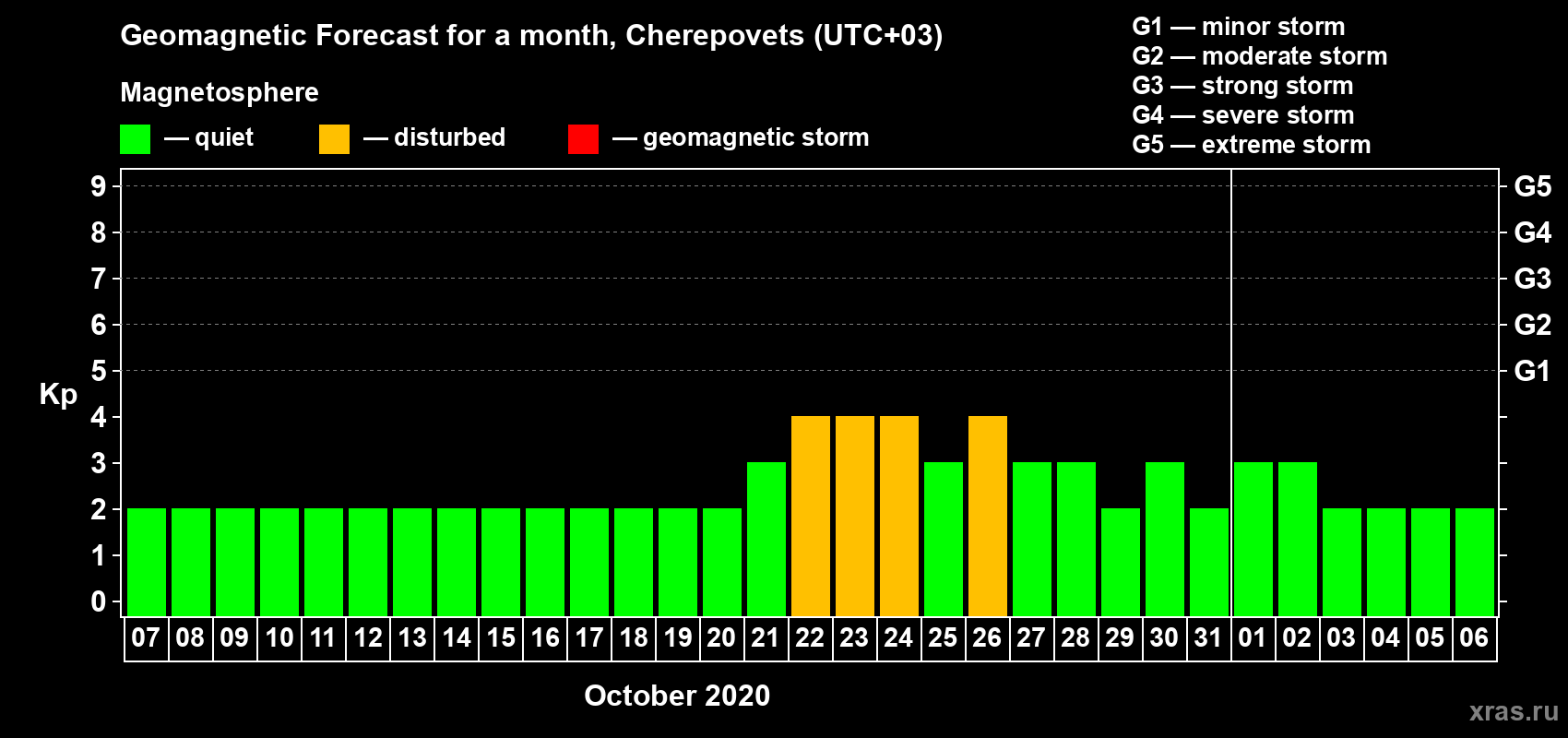Select the green bar for October 30
Screen dimensions: 1568x738
(x=1165, y=539)
